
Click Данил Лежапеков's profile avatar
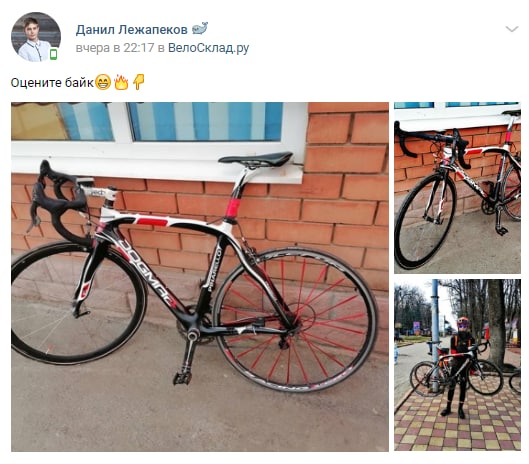coord(36,37)
